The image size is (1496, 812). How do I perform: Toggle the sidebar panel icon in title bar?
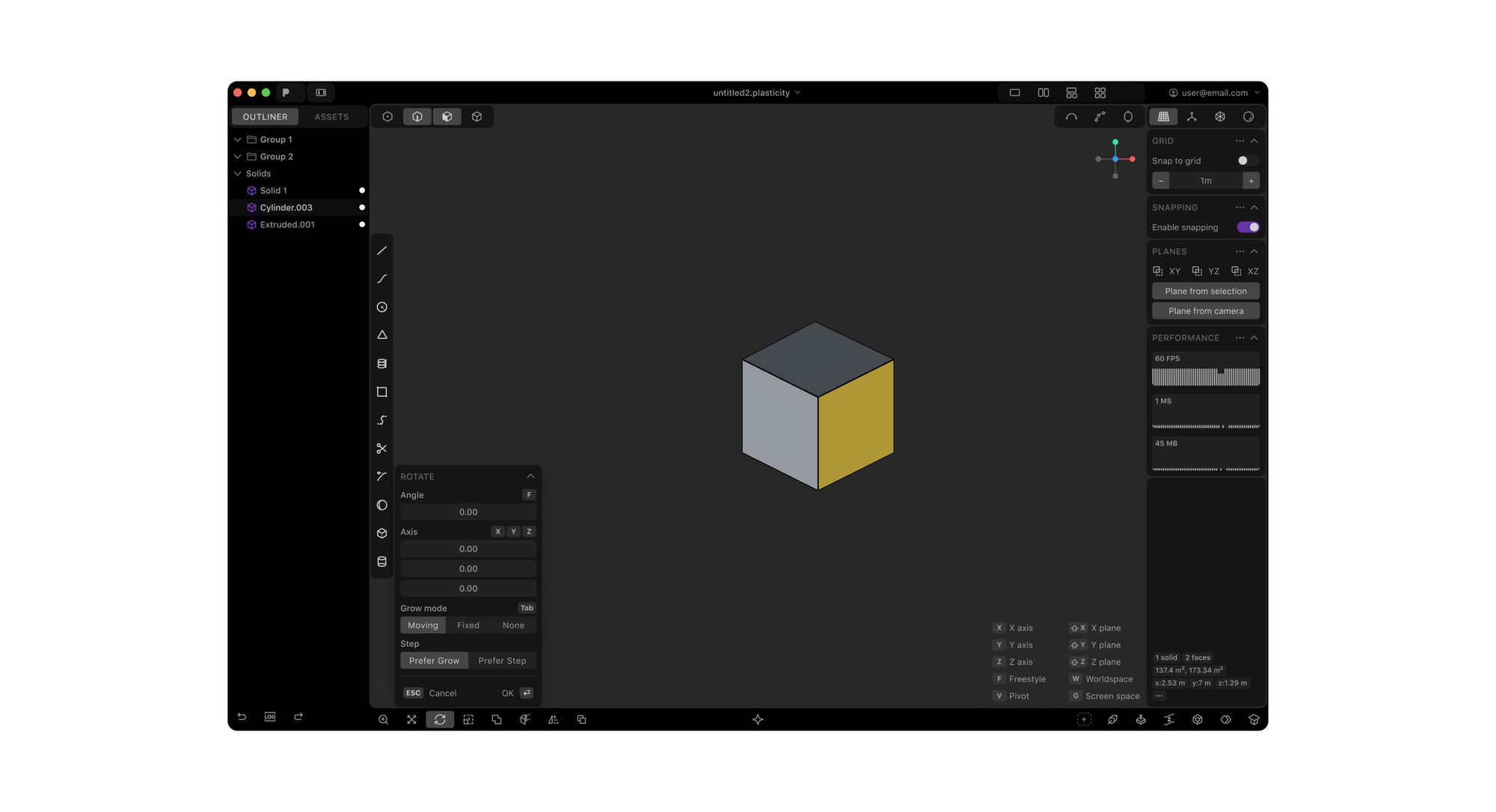click(321, 93)
